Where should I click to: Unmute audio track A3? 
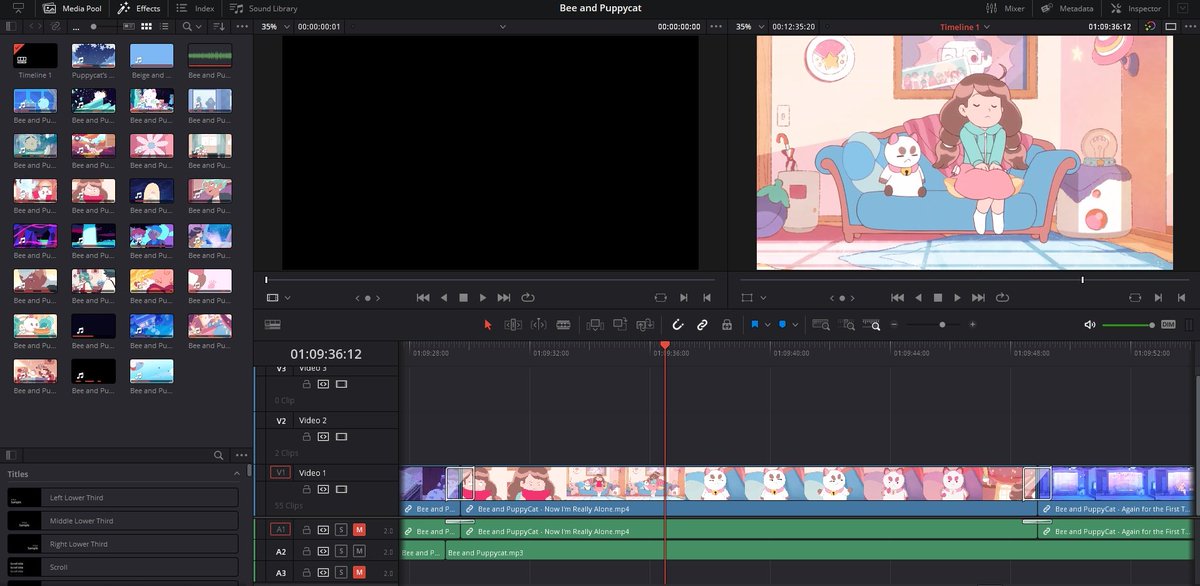coord(359,573)
